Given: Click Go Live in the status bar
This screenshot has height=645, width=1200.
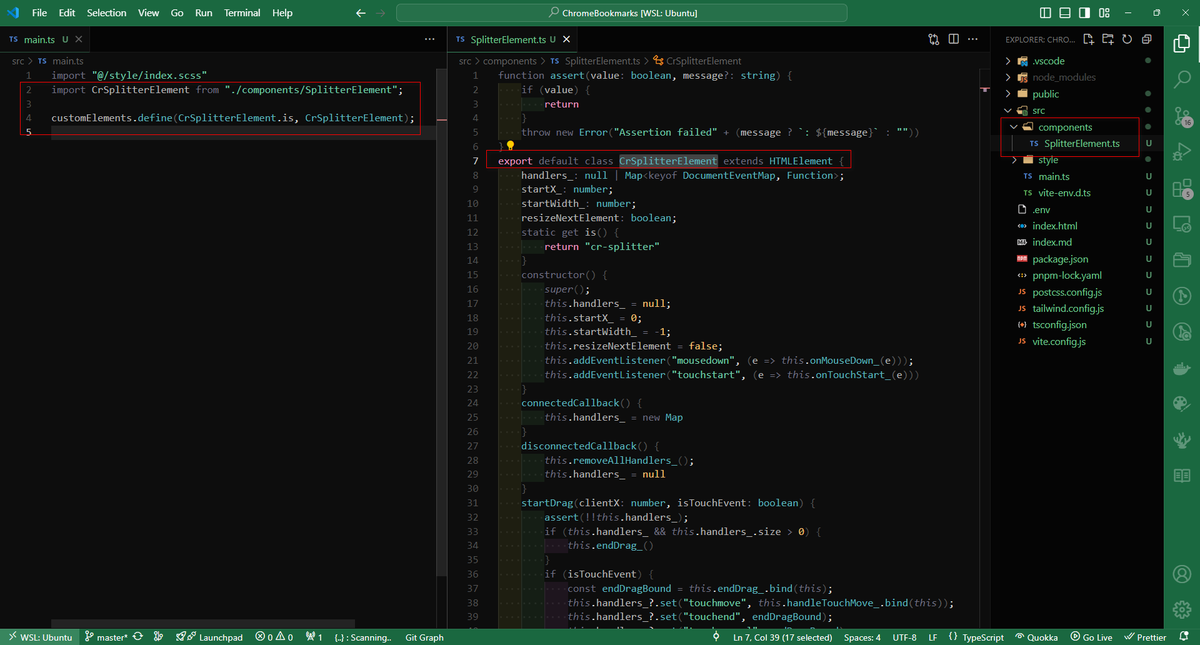Looking at the screenshot, I should (1090, 637).
